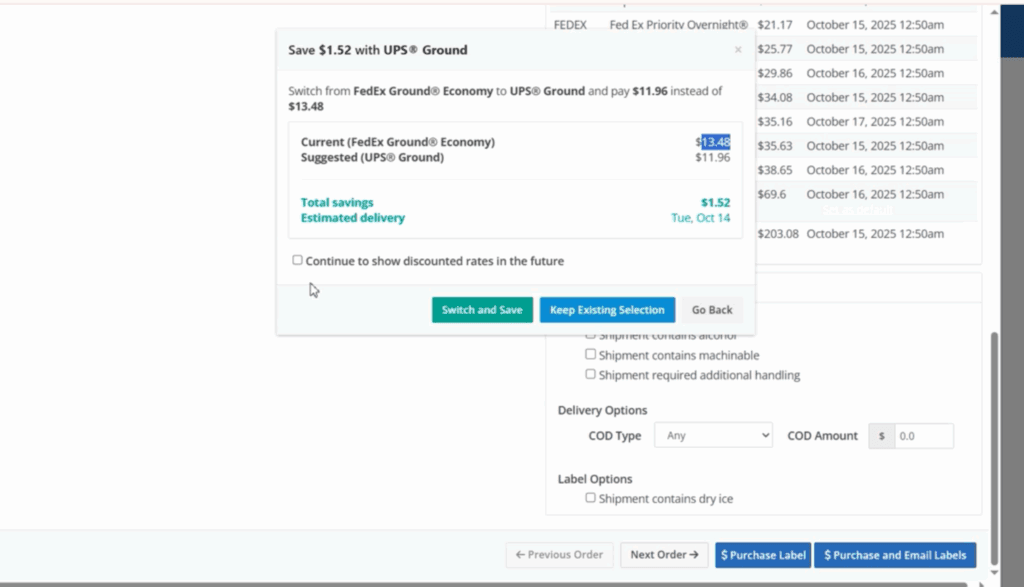Image resolution: width=1024 pixels, height=587 pixels.
Task: Tick Shipment required additional handling
Action: coord(591,374)
